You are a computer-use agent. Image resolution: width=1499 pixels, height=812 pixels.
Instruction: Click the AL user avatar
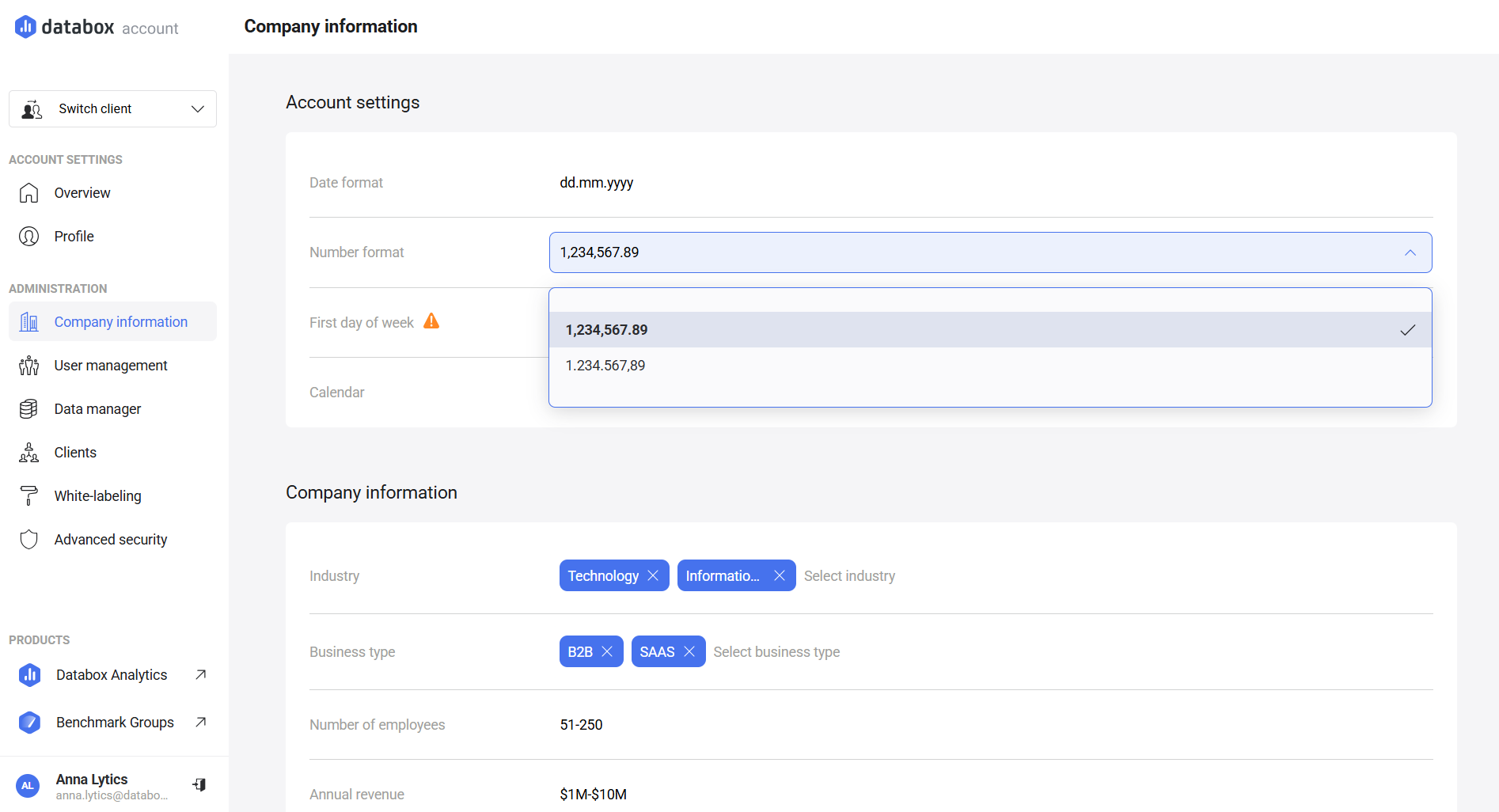pyautogui.click(x=28, y=786)
